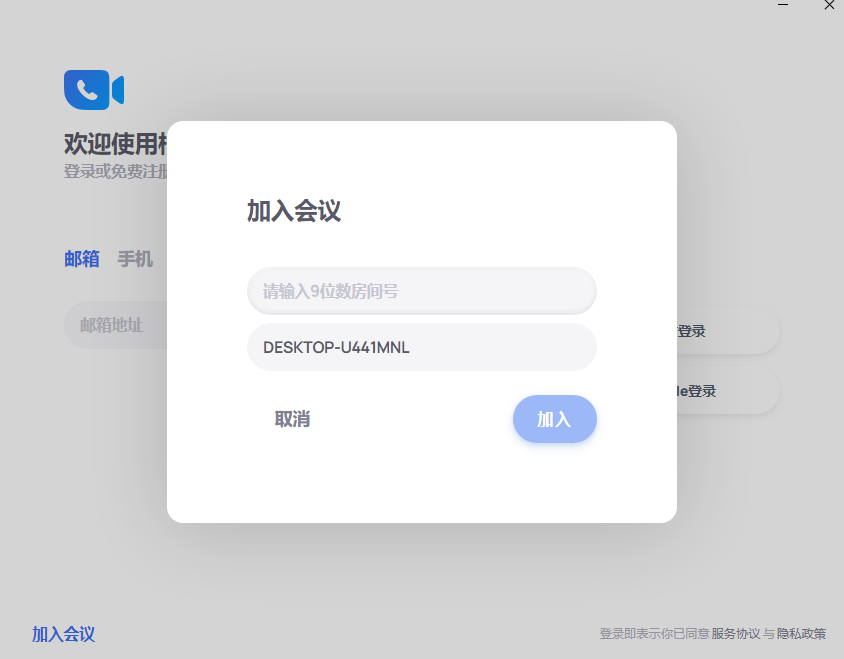Click the 邮箱地址 email address input box
The image size is (844, 659).
pos(112,324)
